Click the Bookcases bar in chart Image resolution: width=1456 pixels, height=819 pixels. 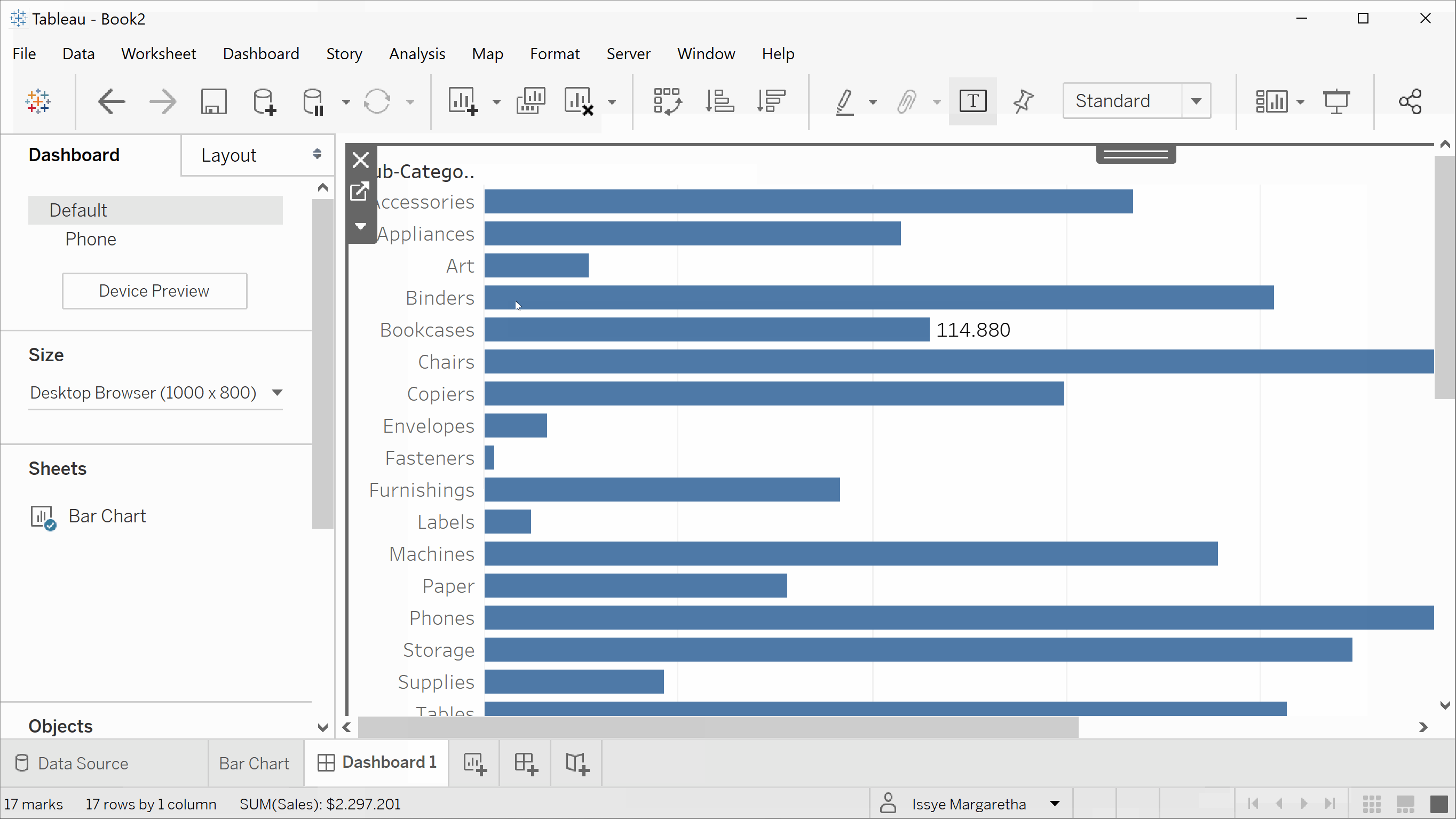click(707, 330)
